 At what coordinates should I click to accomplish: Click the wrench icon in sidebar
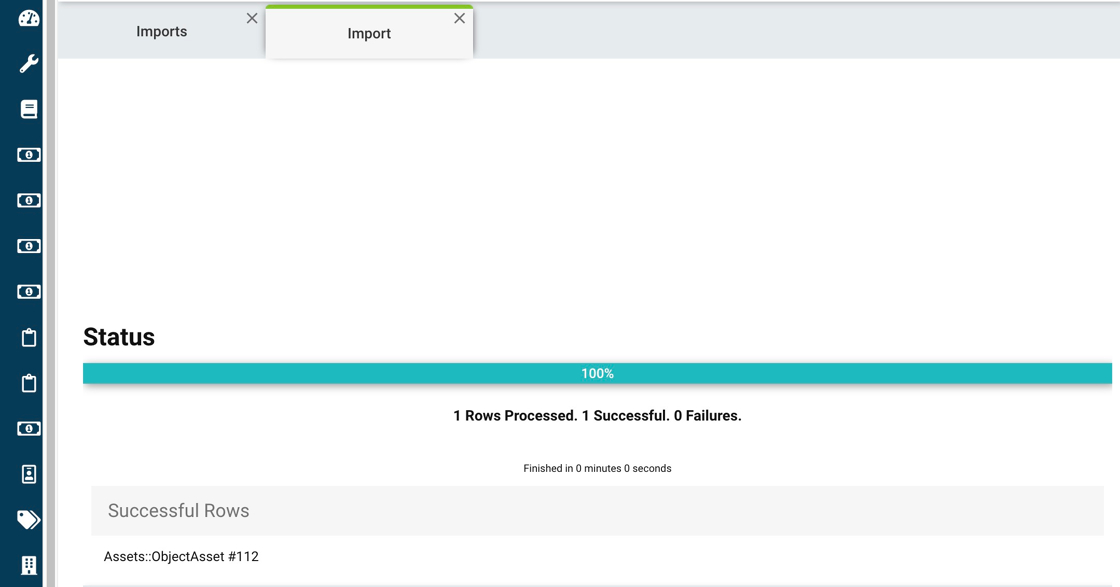click(x=28, y=64)
